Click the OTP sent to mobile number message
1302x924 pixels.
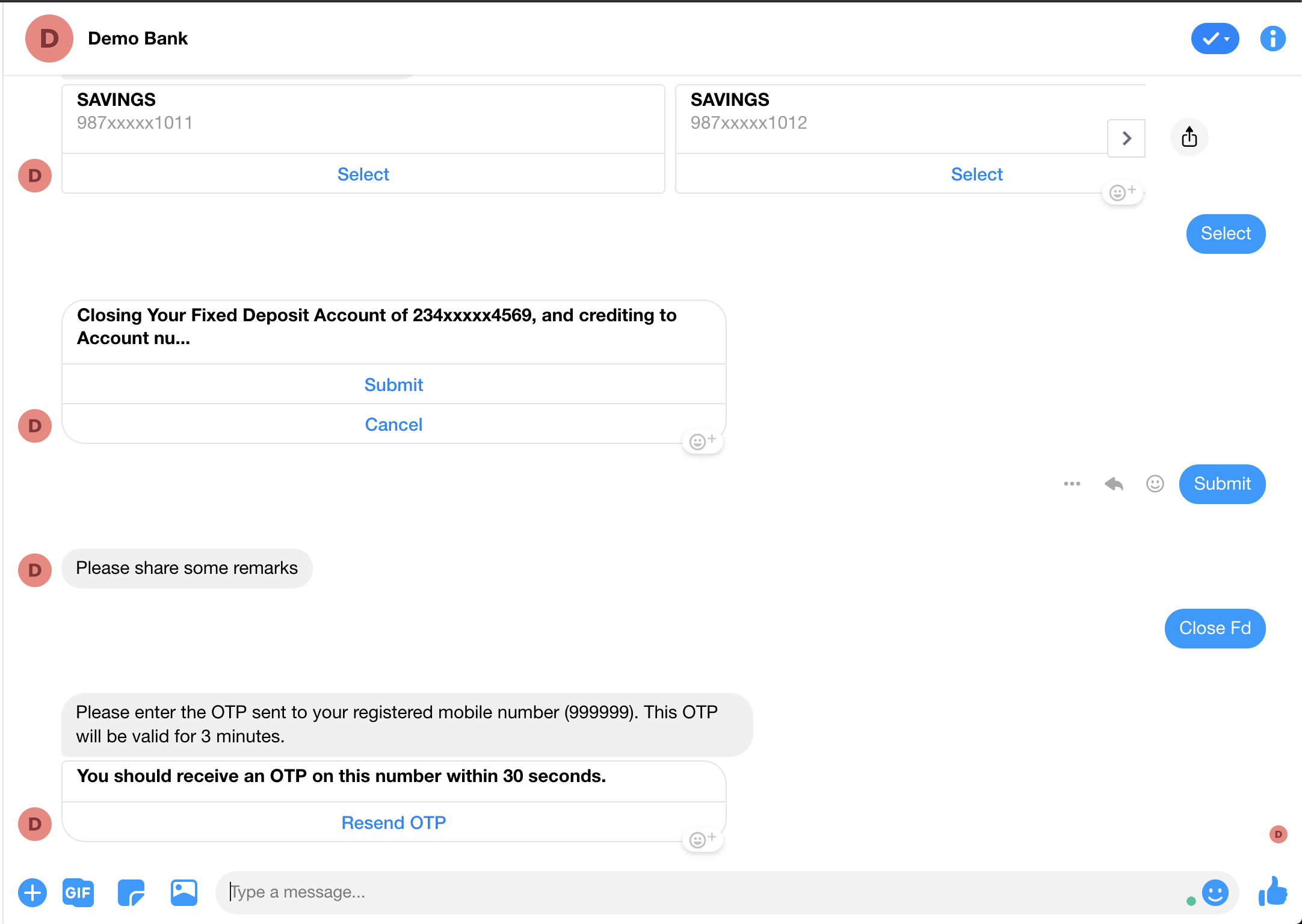(407, 724)
